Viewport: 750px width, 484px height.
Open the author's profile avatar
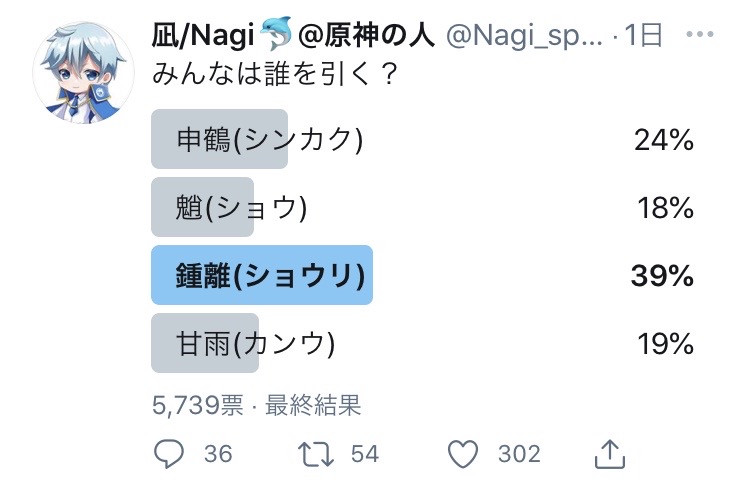84,75
